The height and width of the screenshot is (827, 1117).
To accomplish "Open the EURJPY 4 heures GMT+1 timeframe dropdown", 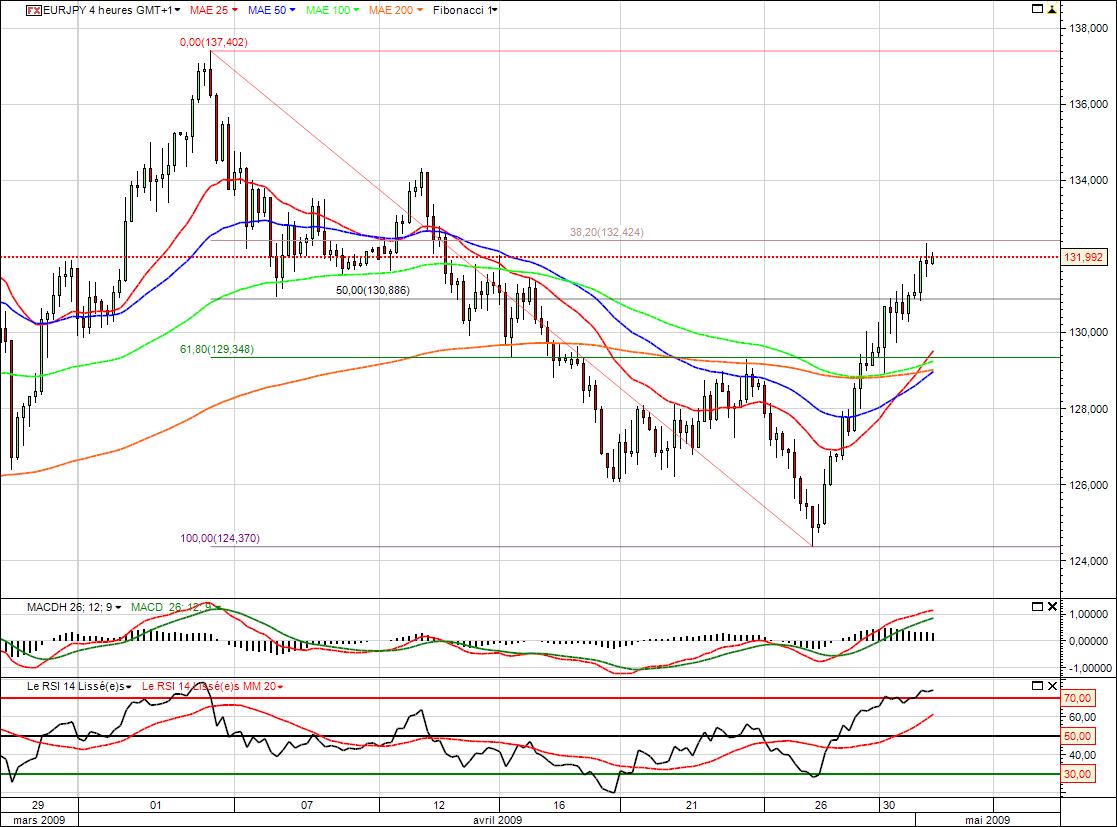I will tap(175, 10).
